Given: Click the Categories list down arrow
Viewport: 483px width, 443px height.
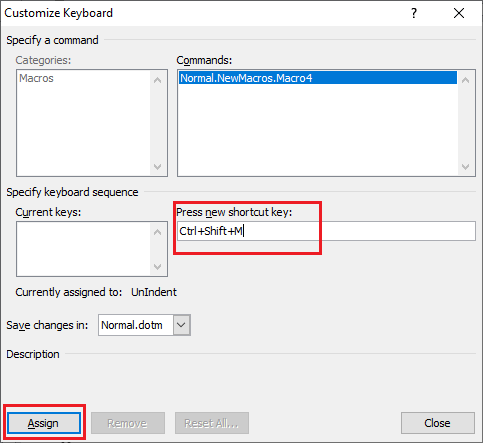Looking at the screenshot, I should (x=158, y=166).
